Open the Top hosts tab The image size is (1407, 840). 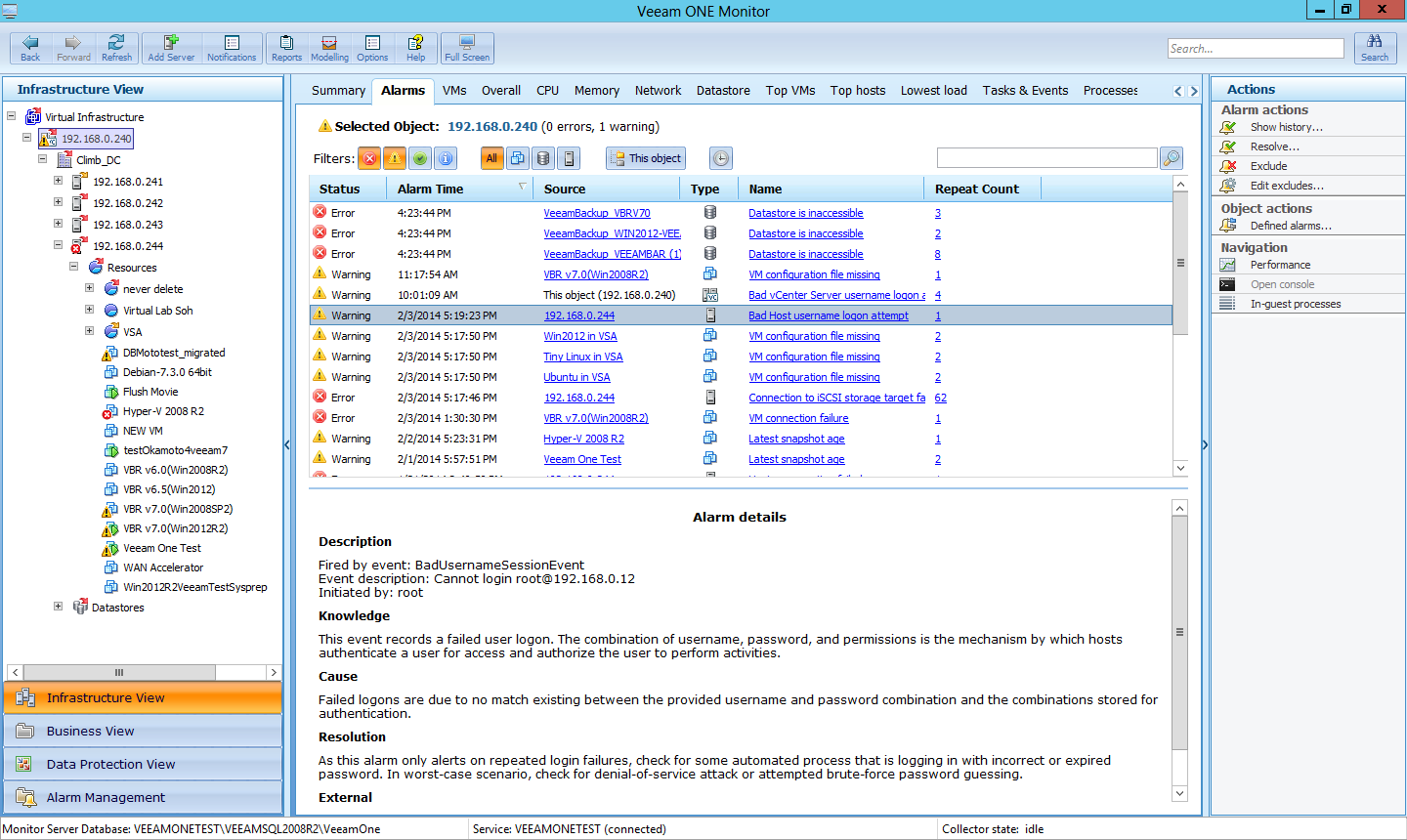pyautogui.click(x=858, y=90)
